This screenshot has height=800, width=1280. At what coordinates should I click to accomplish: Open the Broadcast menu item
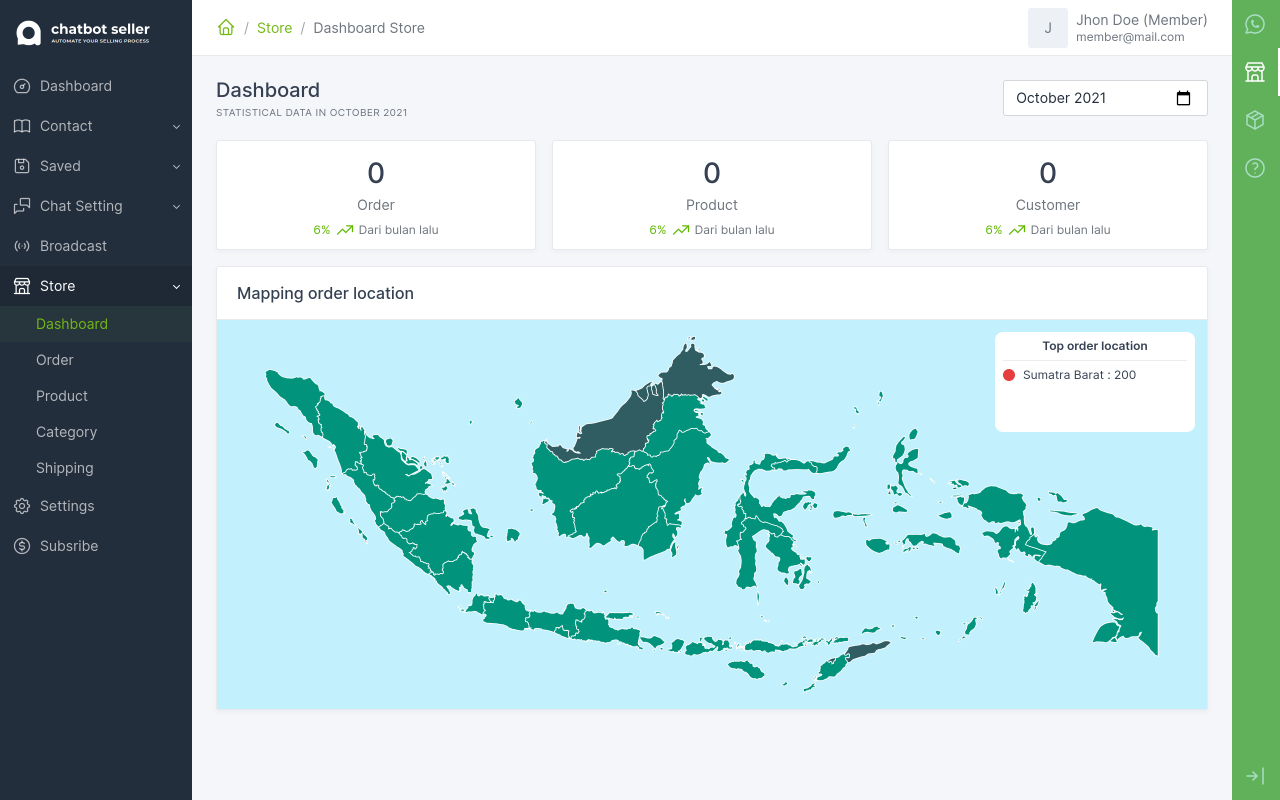click(x=96, y=246)
